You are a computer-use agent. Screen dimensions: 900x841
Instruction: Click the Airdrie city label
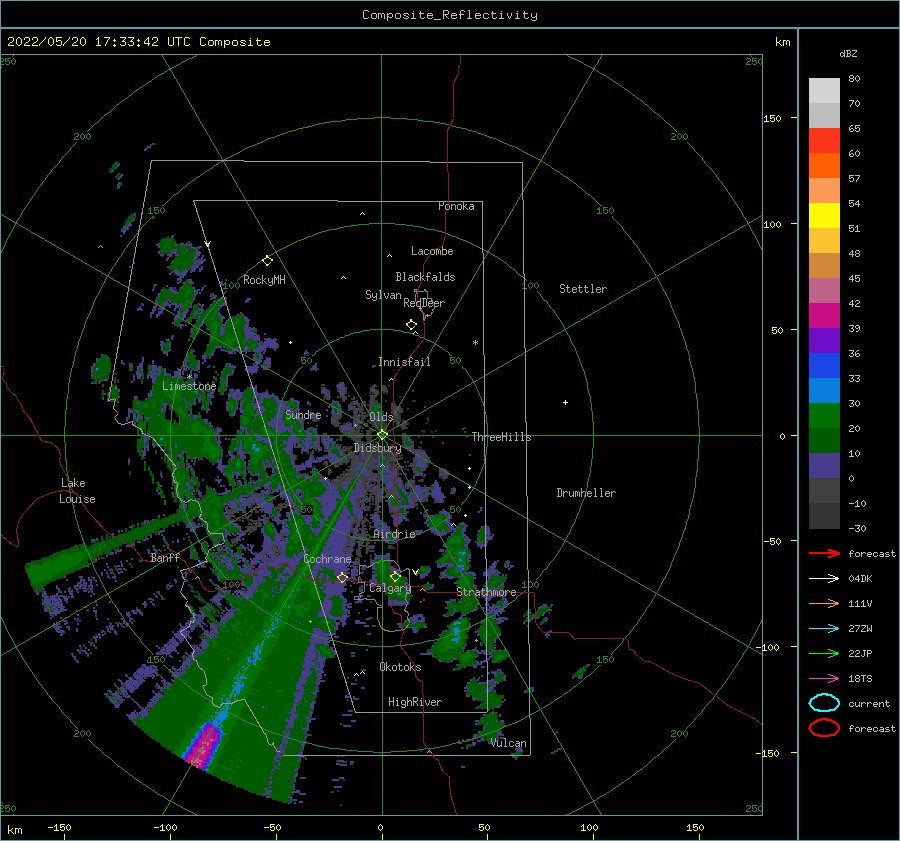[x=394, y=534]
